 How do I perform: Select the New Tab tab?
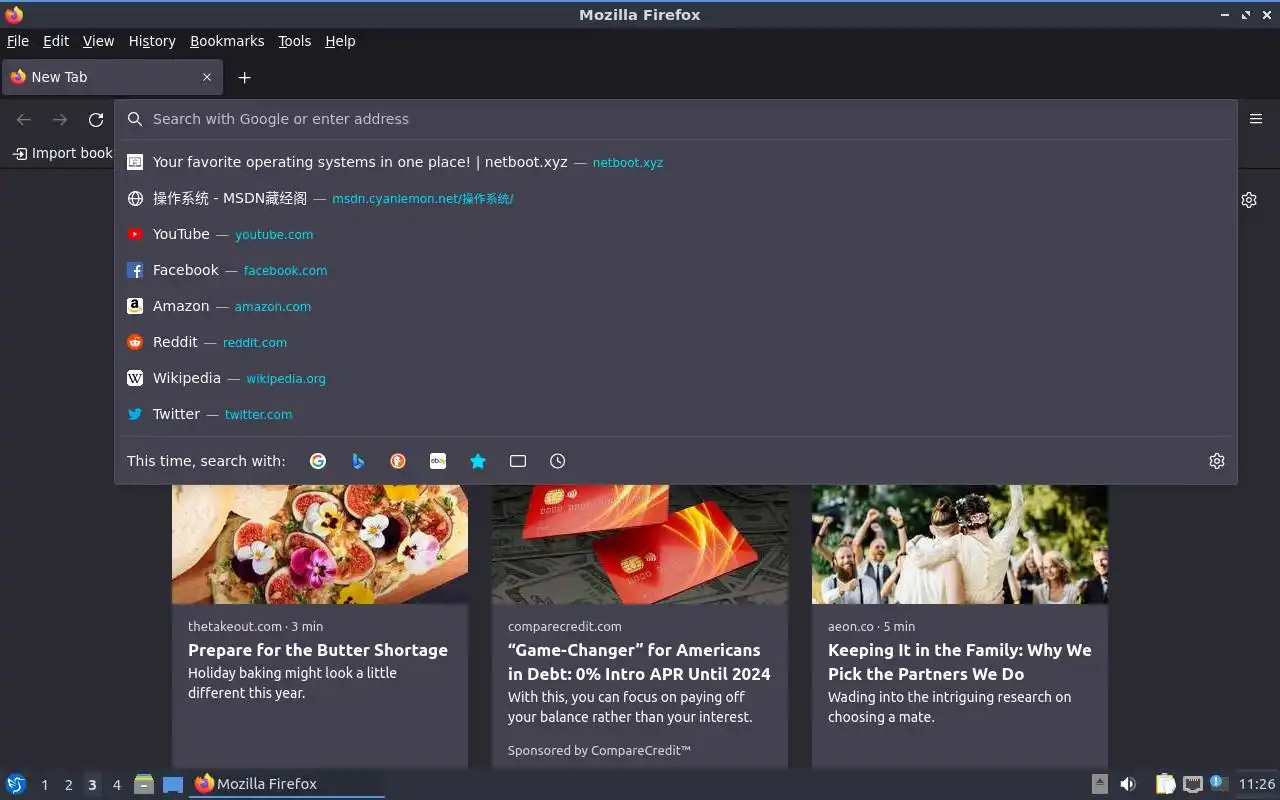tap(110, 77)
